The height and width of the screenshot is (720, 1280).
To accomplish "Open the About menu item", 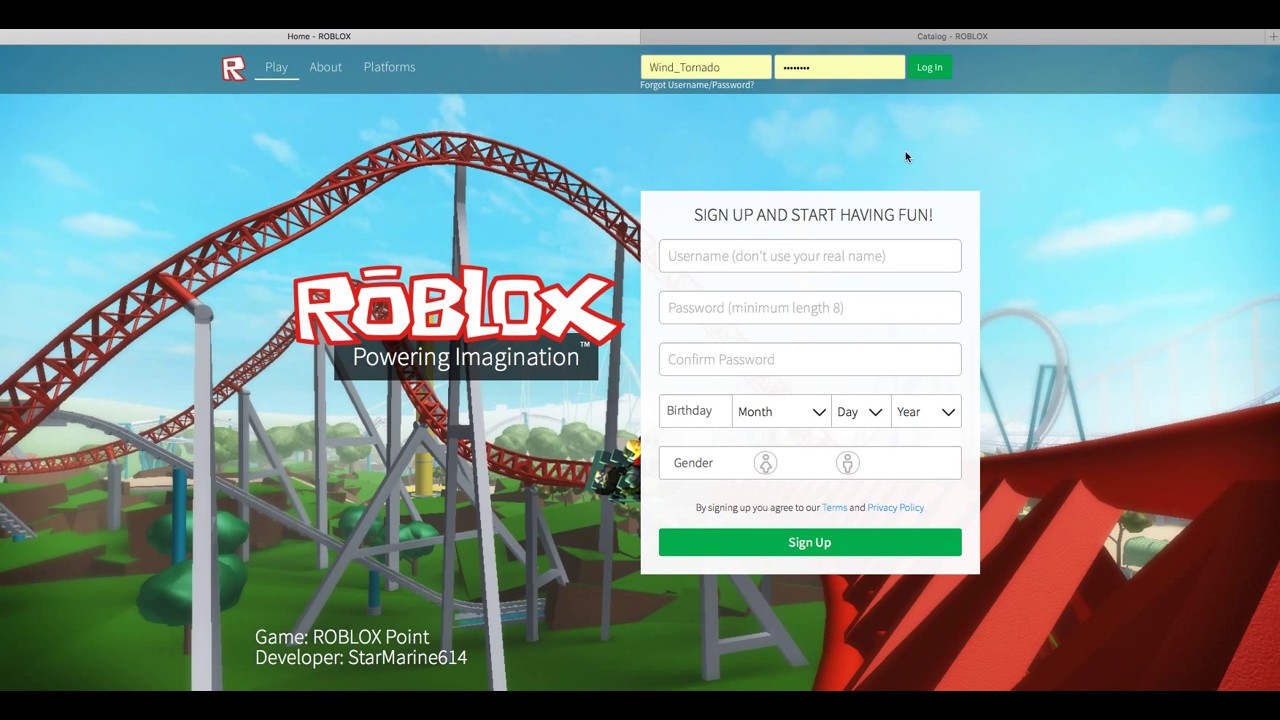I will pos(325,67).
